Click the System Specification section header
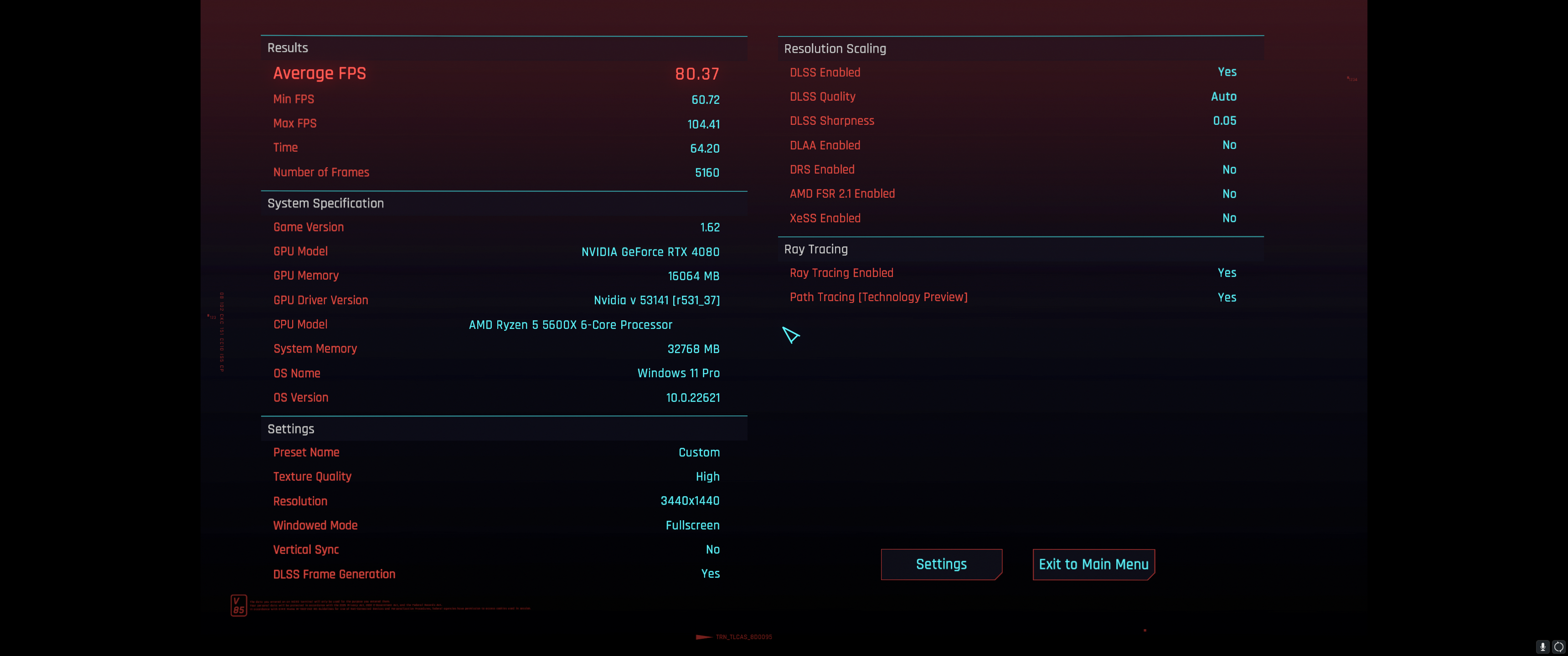 [x=325, y=203]
